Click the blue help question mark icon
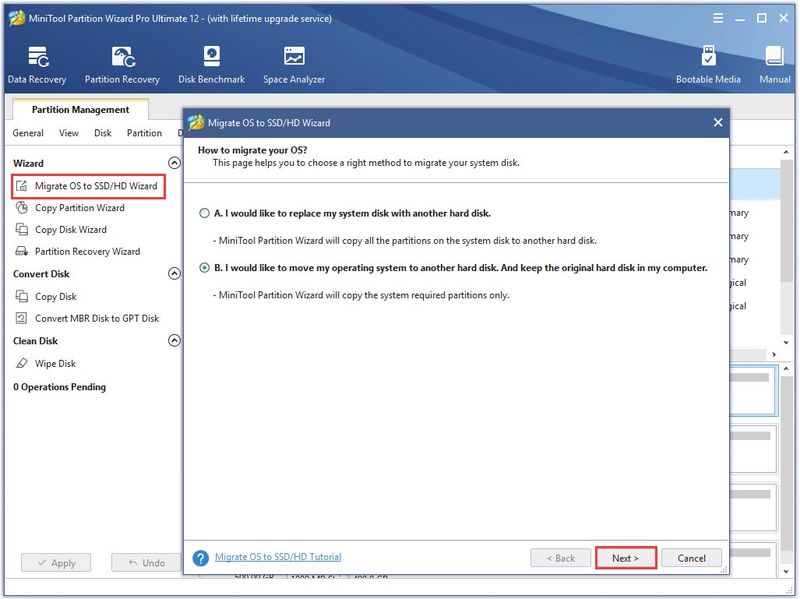Image resolution: width=800 pixels, height=599 pixels. point(201,558)
